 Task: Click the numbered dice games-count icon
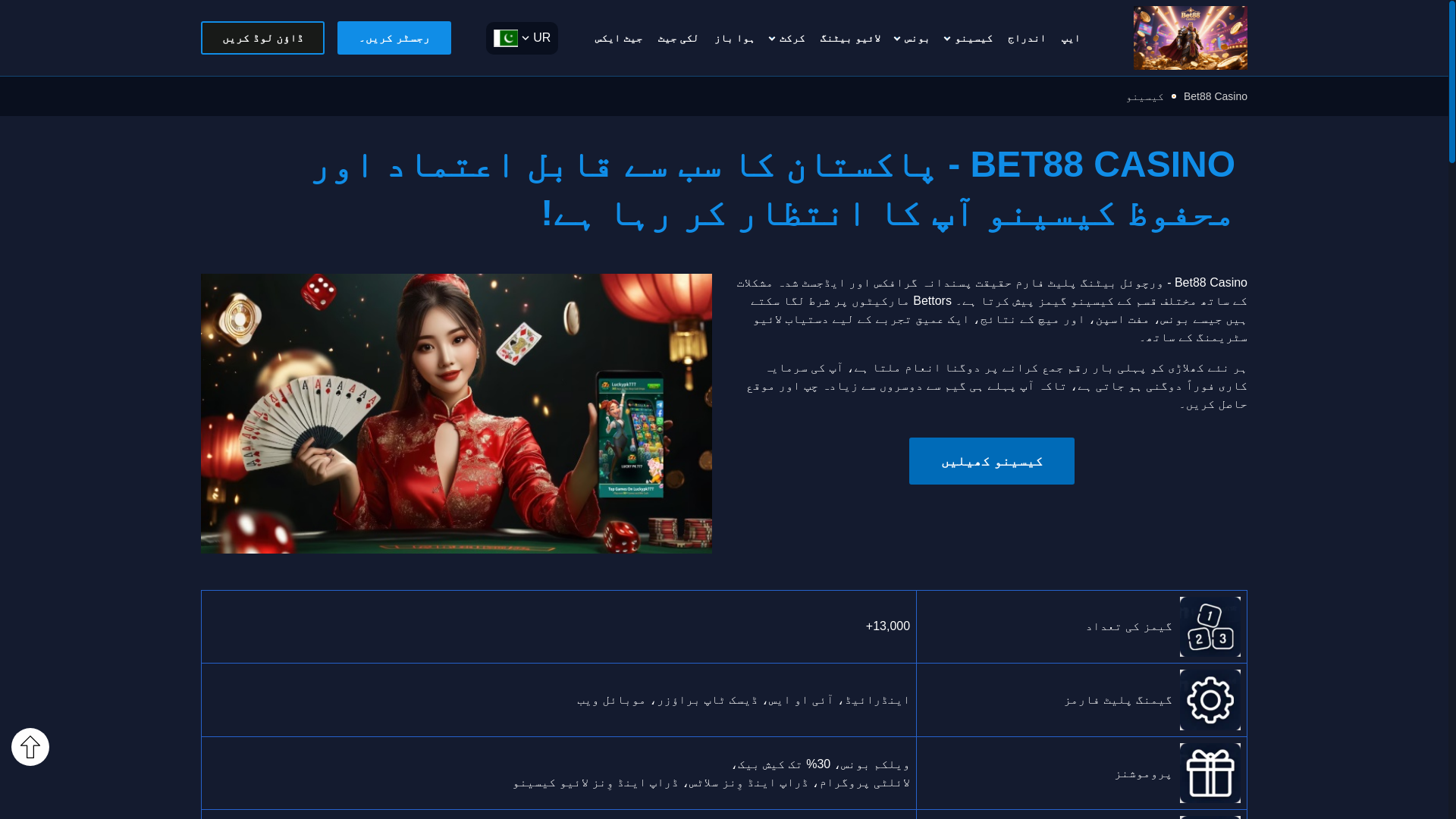pos(1210,626)
